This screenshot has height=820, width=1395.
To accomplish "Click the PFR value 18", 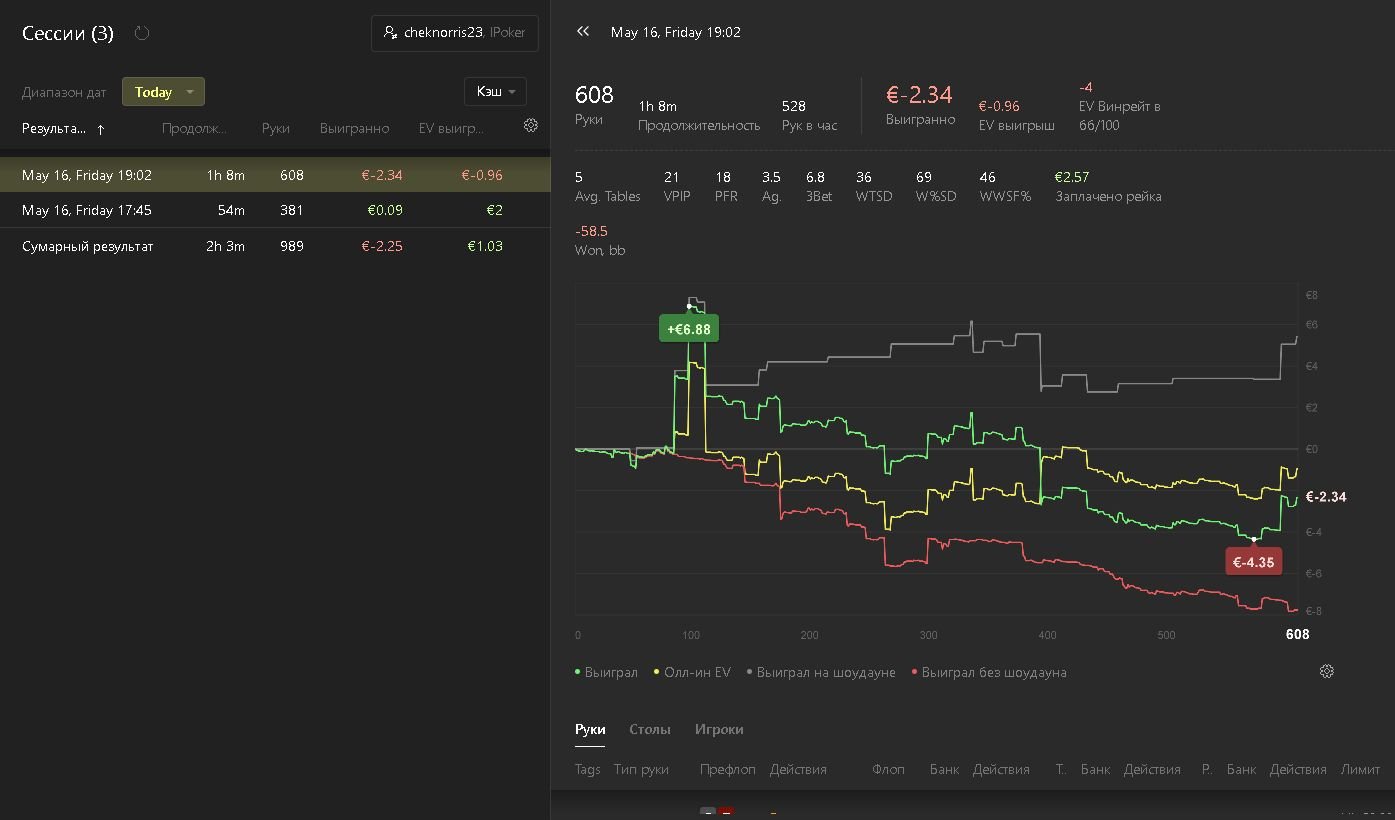I will pos(723,177).
